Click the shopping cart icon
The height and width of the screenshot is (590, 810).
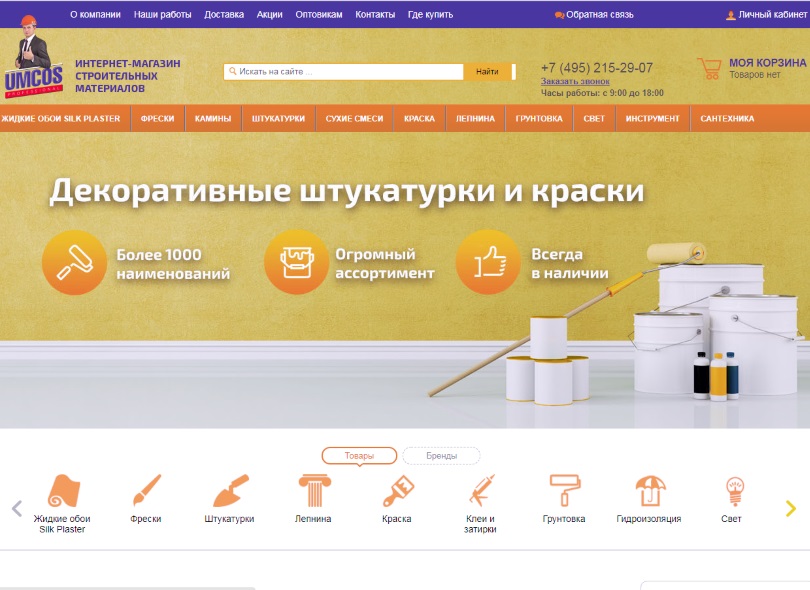click(709, 68)
